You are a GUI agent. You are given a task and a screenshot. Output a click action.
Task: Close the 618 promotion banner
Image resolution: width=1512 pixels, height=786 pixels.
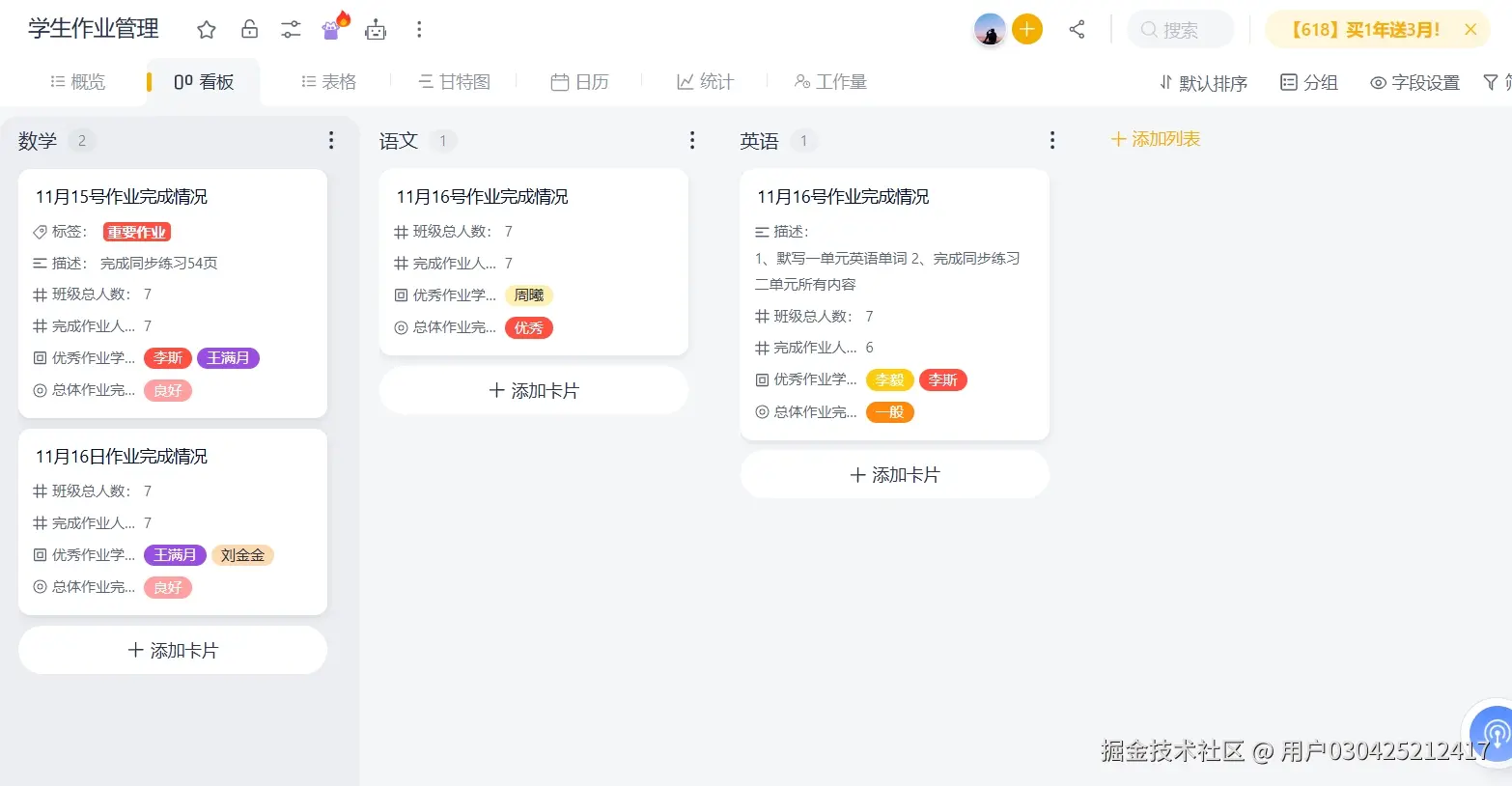coord(1470,29)
